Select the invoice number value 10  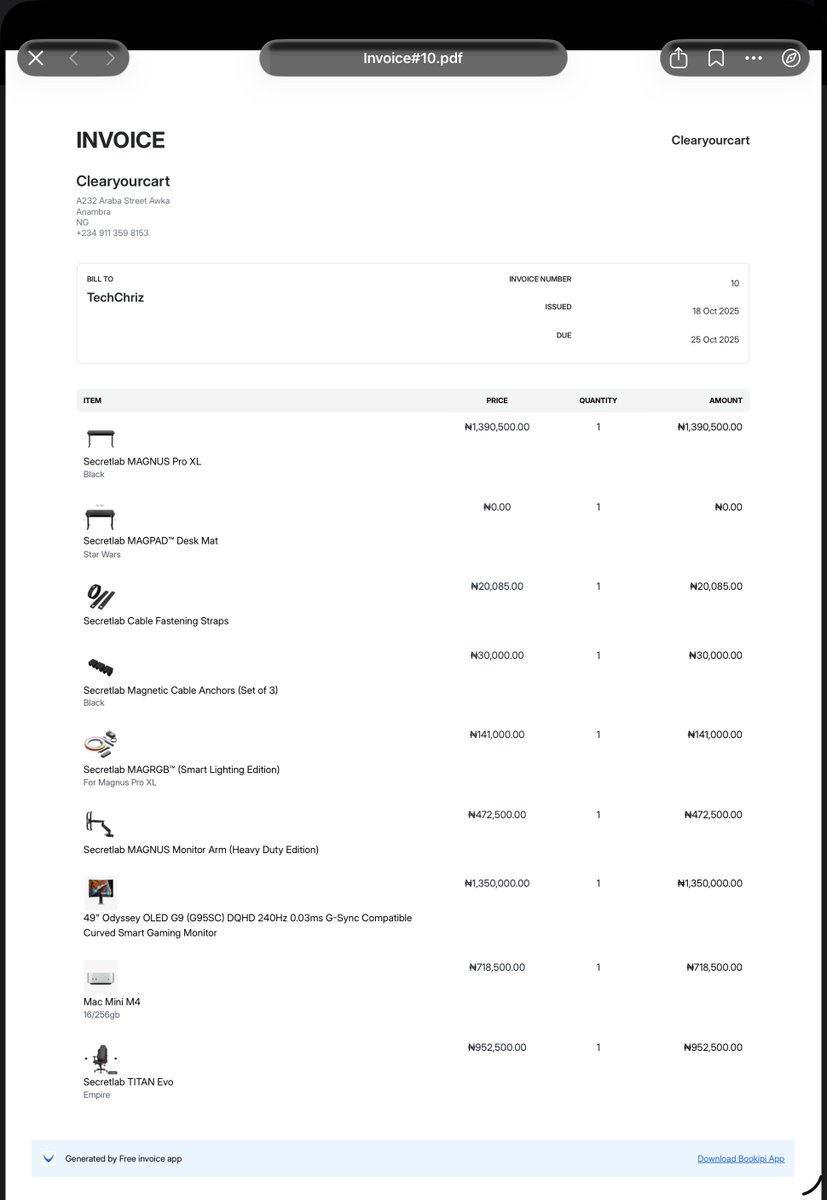pyautogui.click(x=735, y=284)
